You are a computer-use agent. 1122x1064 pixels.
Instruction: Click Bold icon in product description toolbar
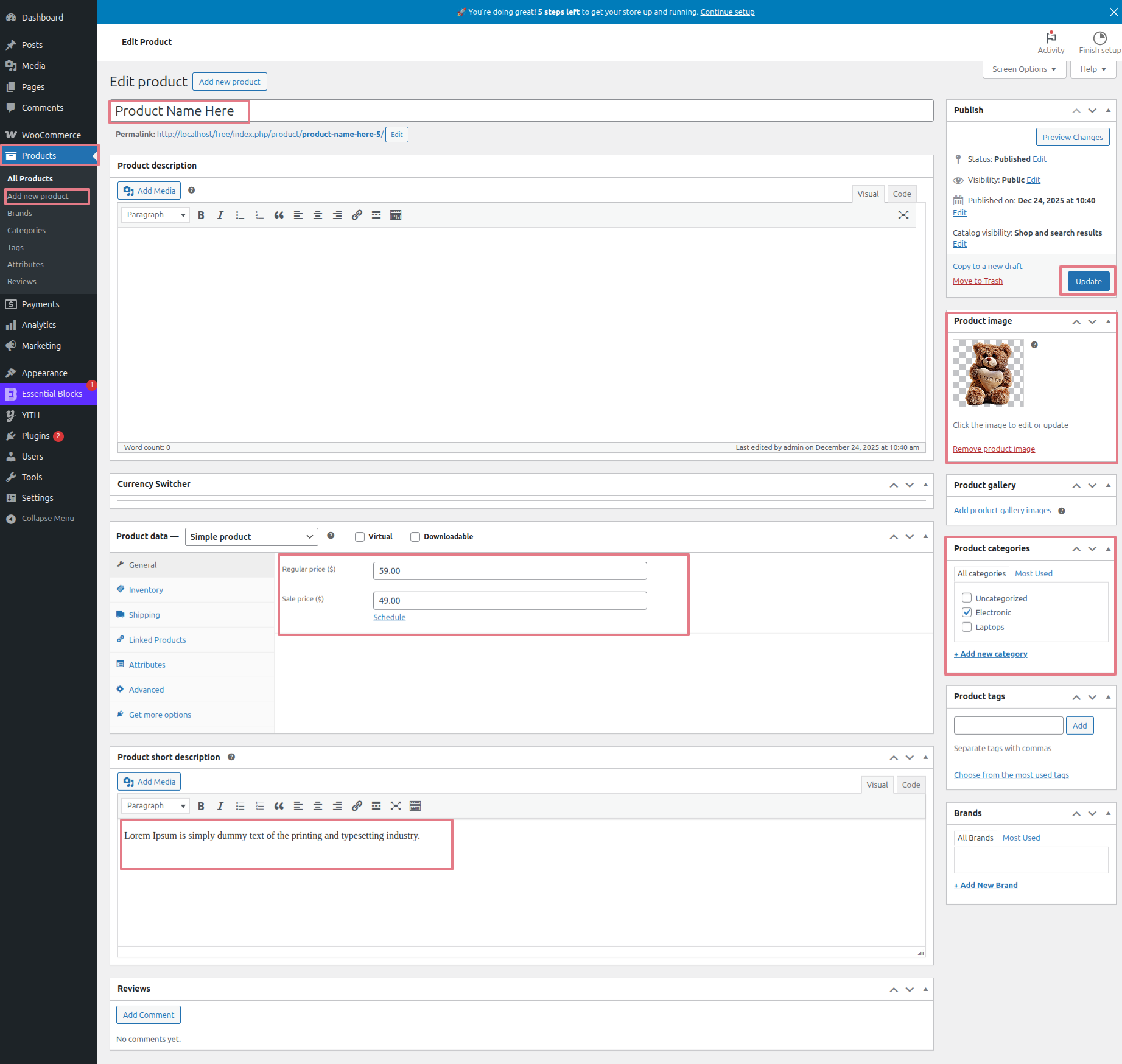coord(201,215)
